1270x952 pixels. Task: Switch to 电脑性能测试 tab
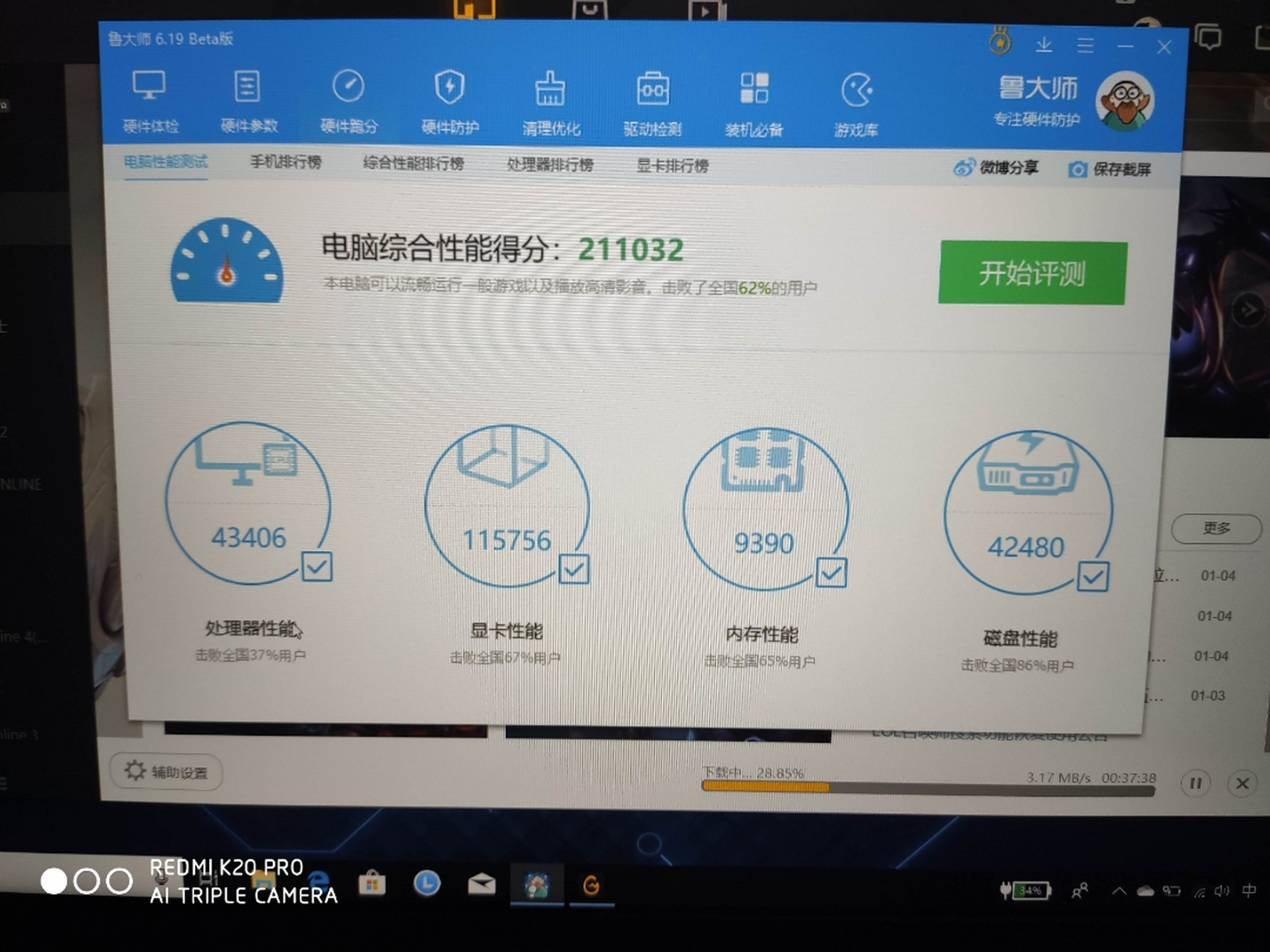165,161
